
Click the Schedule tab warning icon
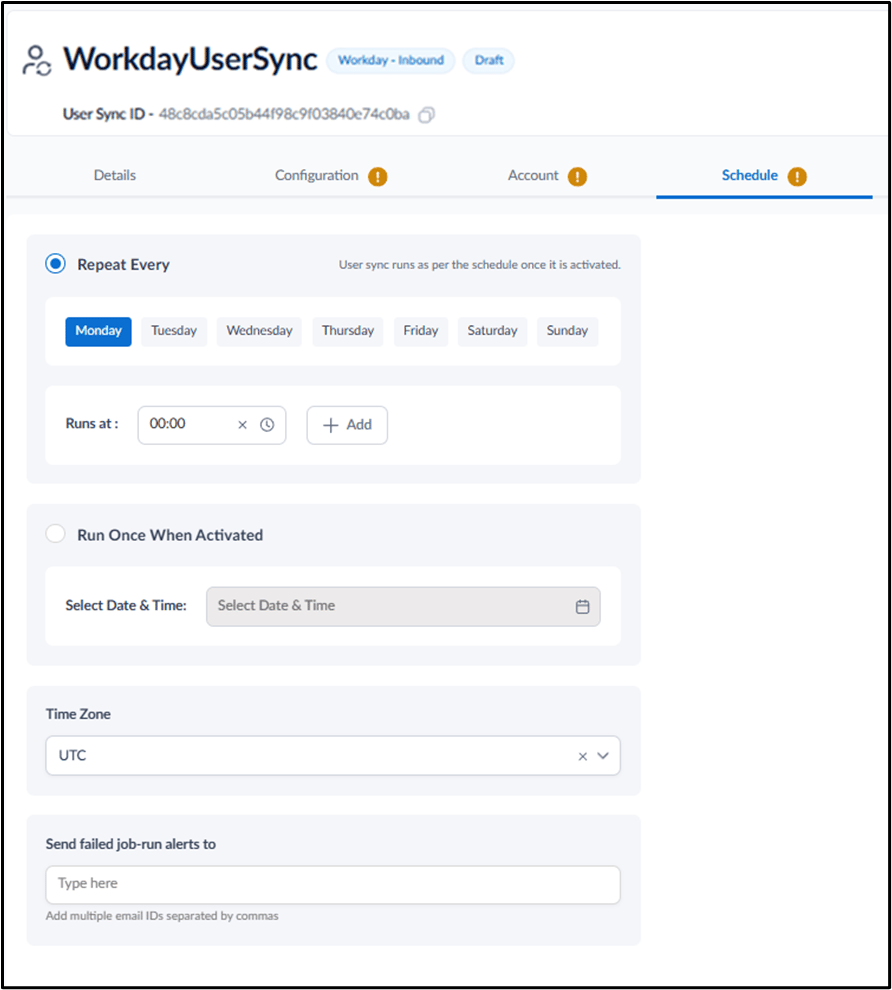pos(797,176)
